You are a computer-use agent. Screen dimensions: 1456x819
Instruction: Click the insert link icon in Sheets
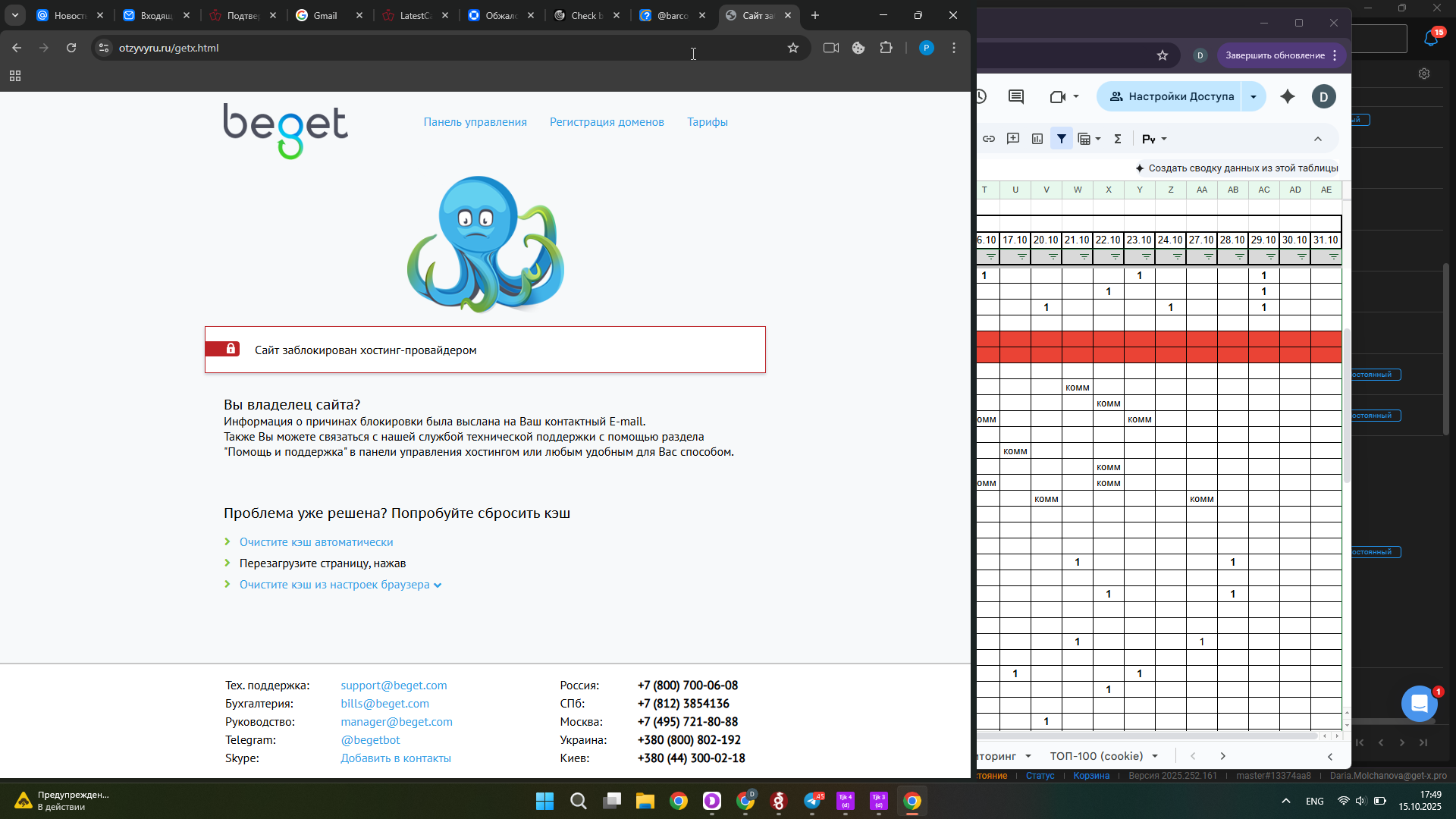[x=989, y=139]
